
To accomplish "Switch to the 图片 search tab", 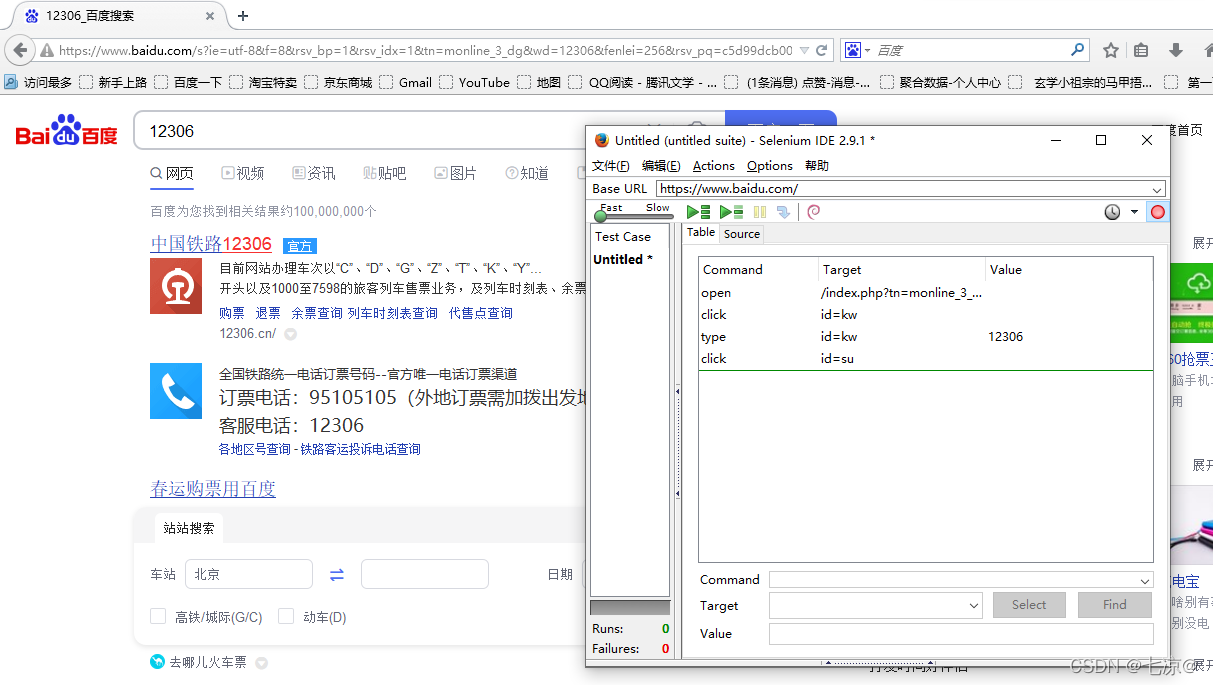I will pyautogui.click(x=456, y=173).
